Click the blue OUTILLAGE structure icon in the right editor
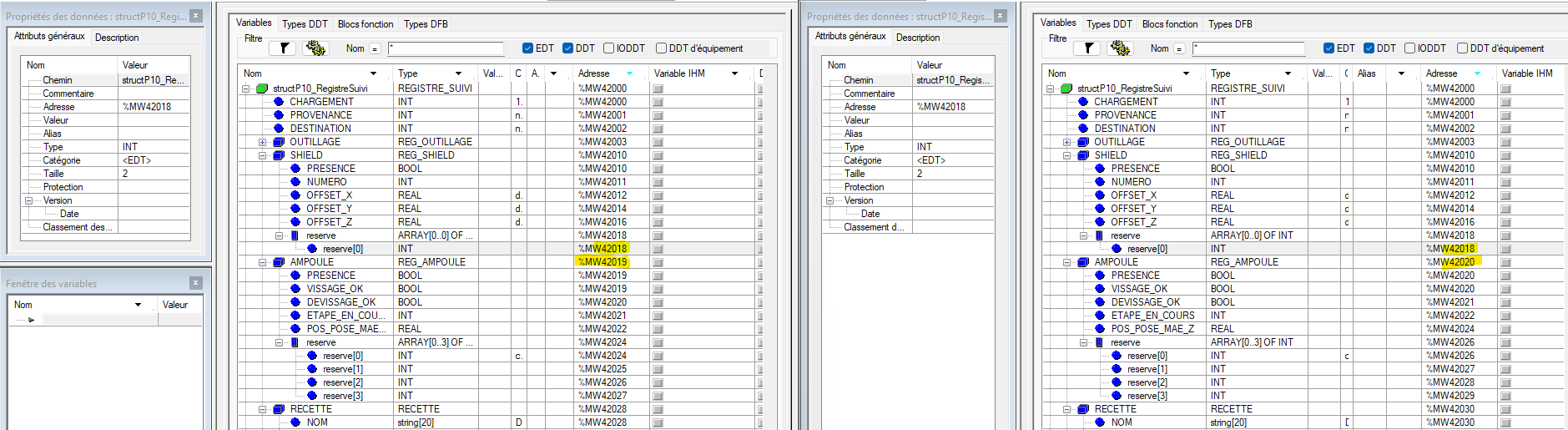The width and height of the screenshot is (1568, 430). pos(1083,142)
